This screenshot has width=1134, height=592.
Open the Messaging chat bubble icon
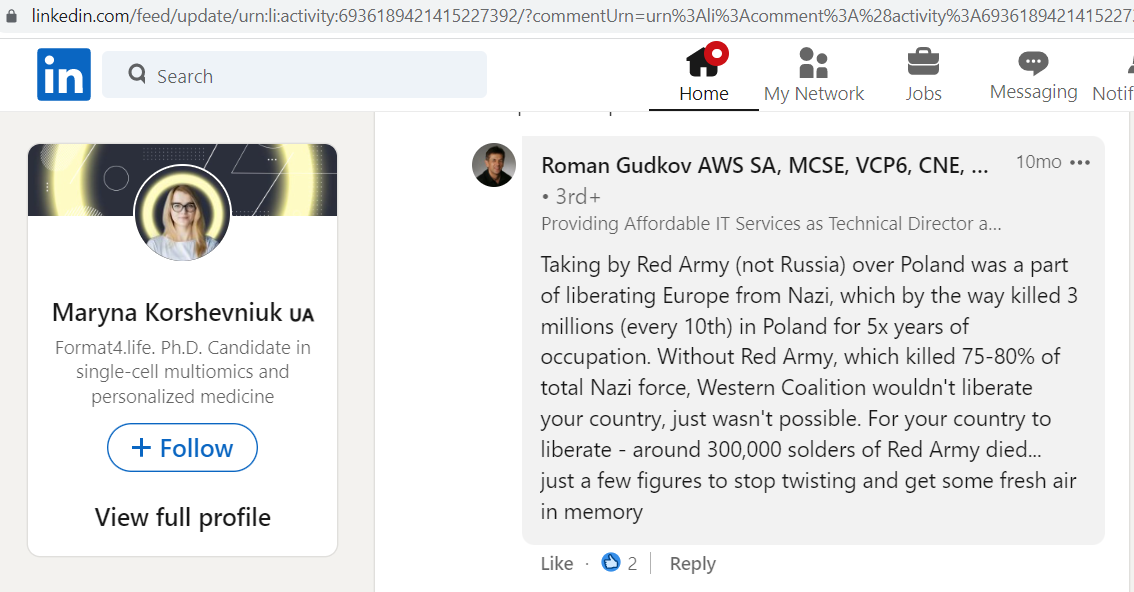point(1033,63)
